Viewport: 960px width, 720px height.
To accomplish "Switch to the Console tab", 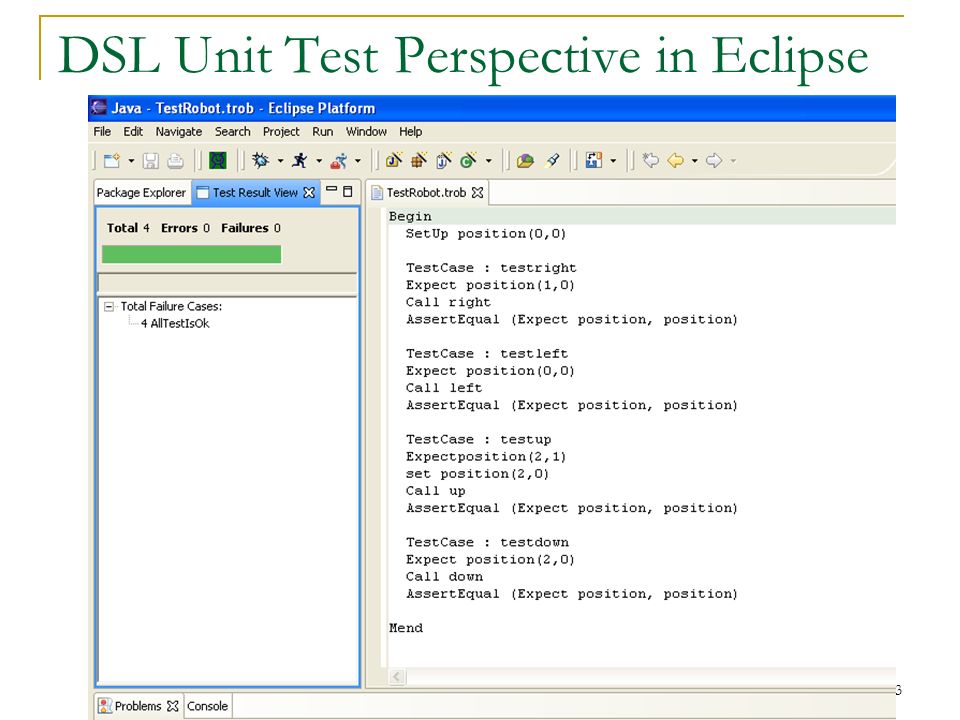I will [208, 706].
